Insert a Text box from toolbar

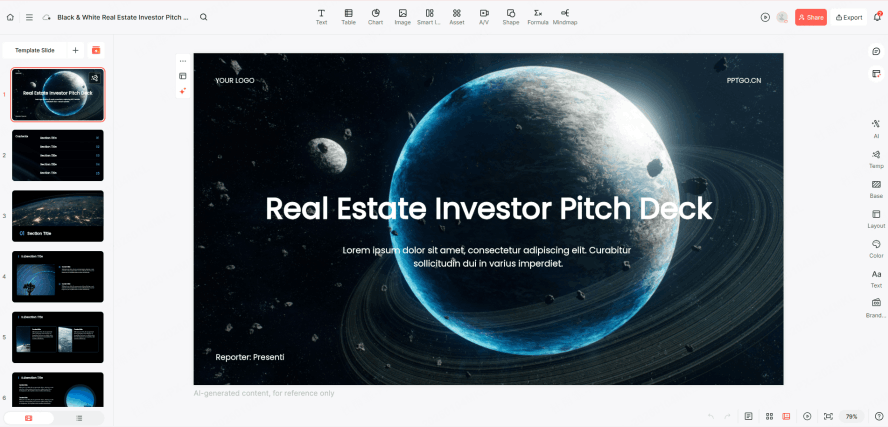[321, 17]
